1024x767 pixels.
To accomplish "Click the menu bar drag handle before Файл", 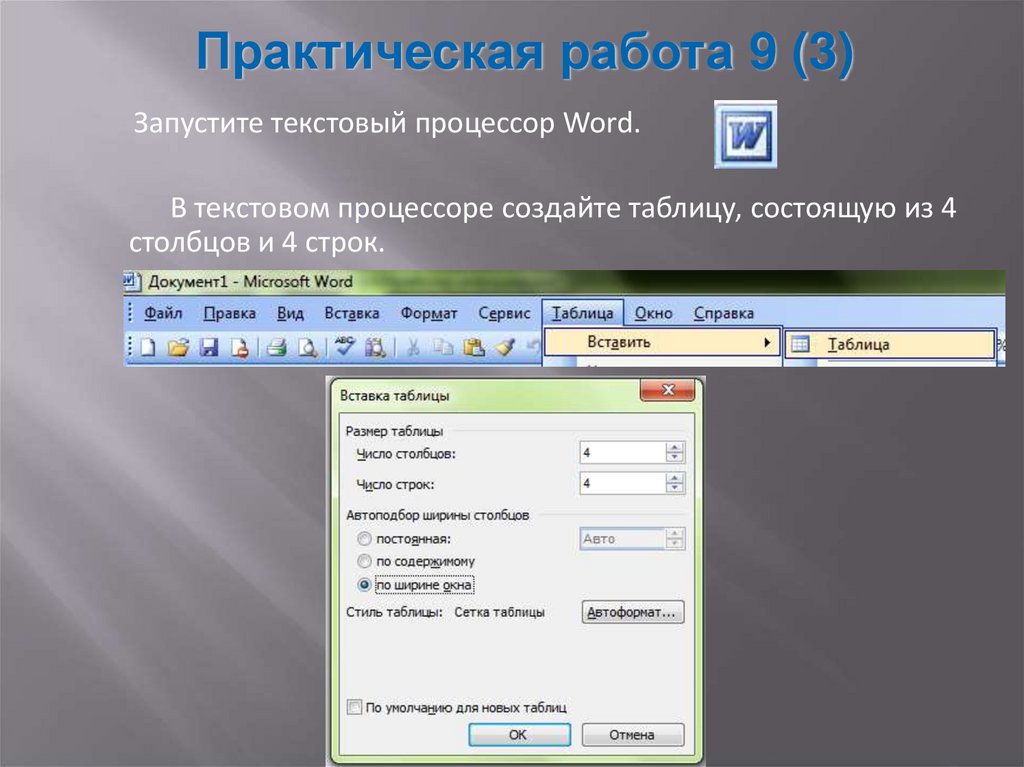I will pyautogui.click(x=130, y=313).
